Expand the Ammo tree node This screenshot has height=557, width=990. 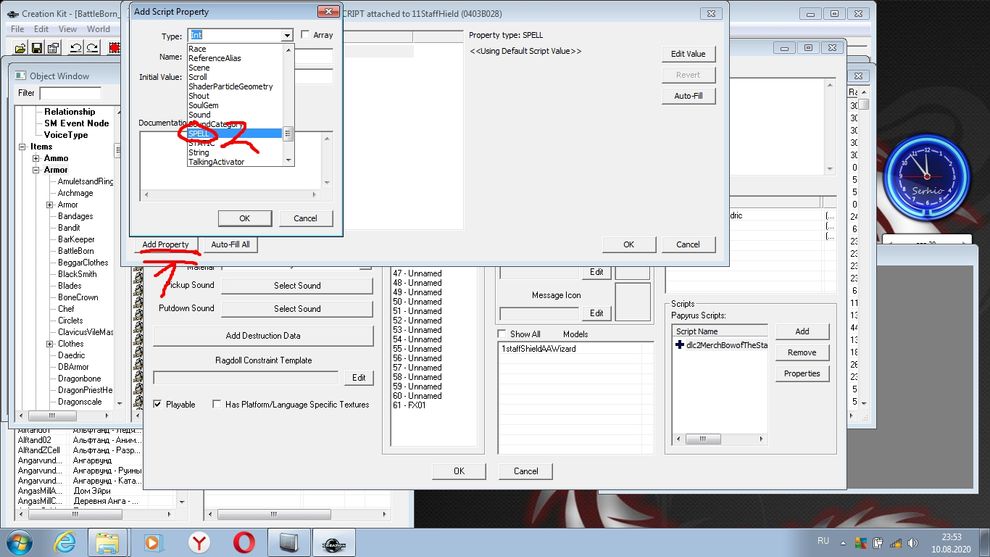36,158
